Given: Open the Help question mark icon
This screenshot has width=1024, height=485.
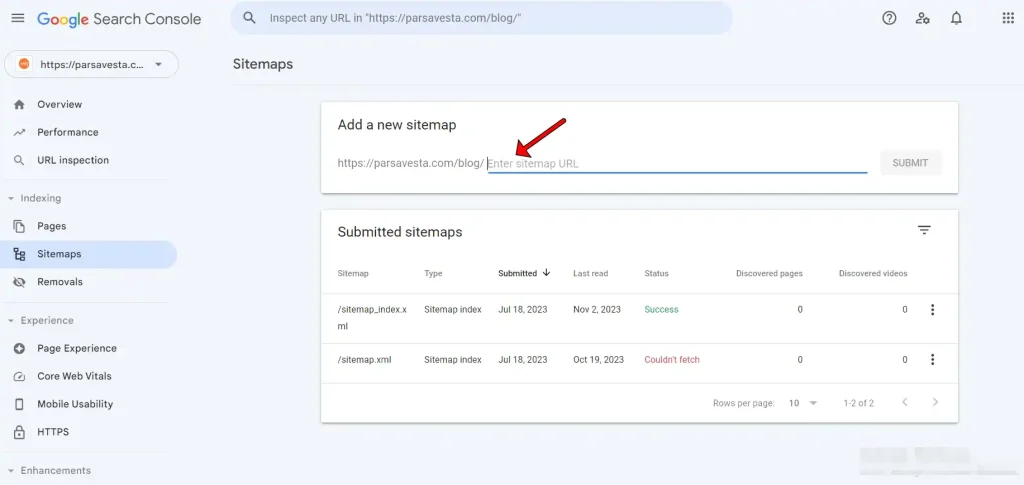Looking at the screenshot, I should coord(889,18).
